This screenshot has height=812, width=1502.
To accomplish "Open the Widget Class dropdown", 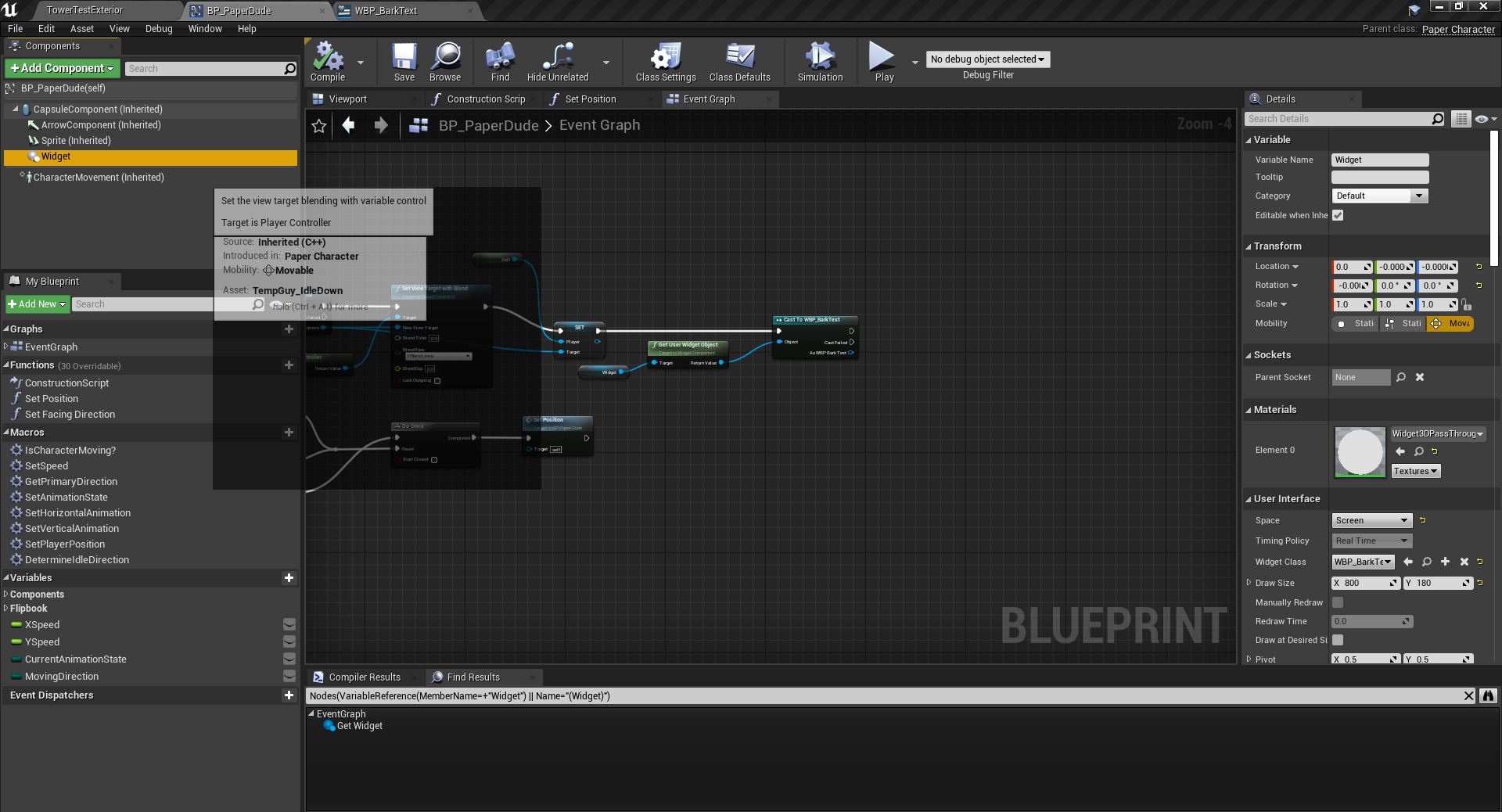I will coord(1363,562).
